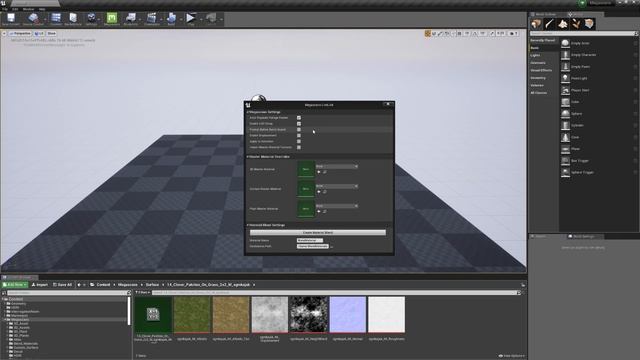Click the Save Current toolbar icon
640x360 pixels.
[11, 18]
